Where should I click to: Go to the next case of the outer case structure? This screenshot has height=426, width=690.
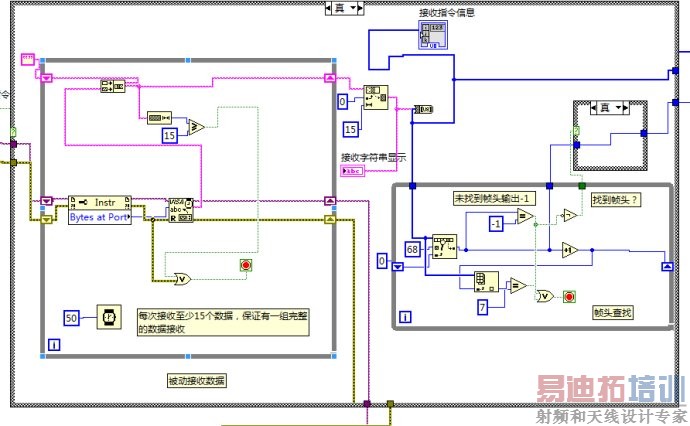pos(360,8)
